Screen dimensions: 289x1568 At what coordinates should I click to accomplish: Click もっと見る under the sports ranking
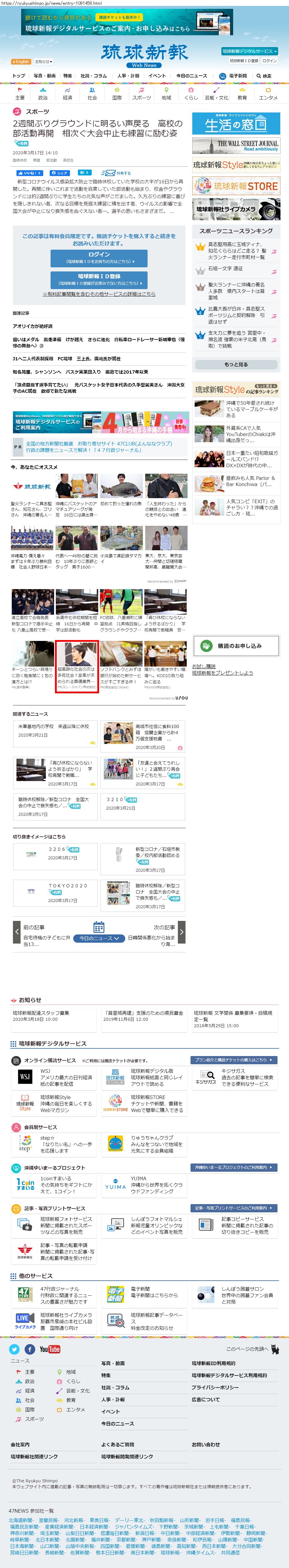click(x=236, y=364)
